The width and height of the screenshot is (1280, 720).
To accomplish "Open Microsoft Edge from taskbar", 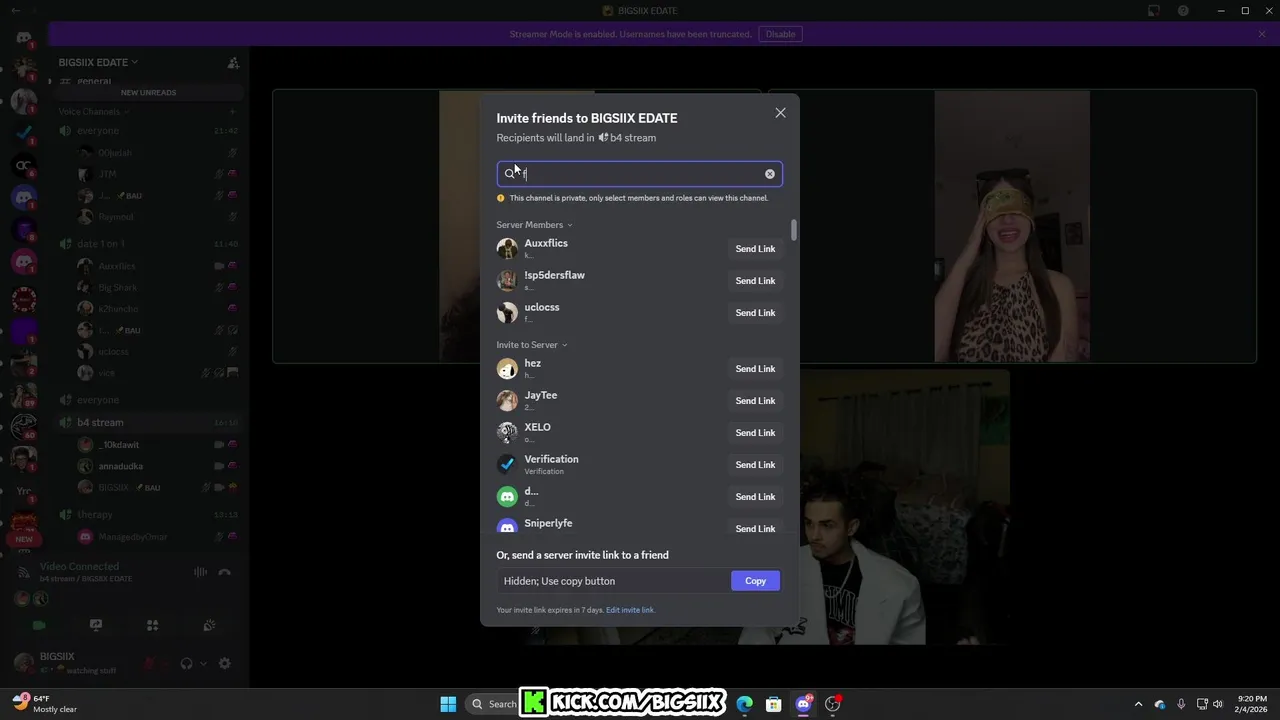I will coord(745,704).
